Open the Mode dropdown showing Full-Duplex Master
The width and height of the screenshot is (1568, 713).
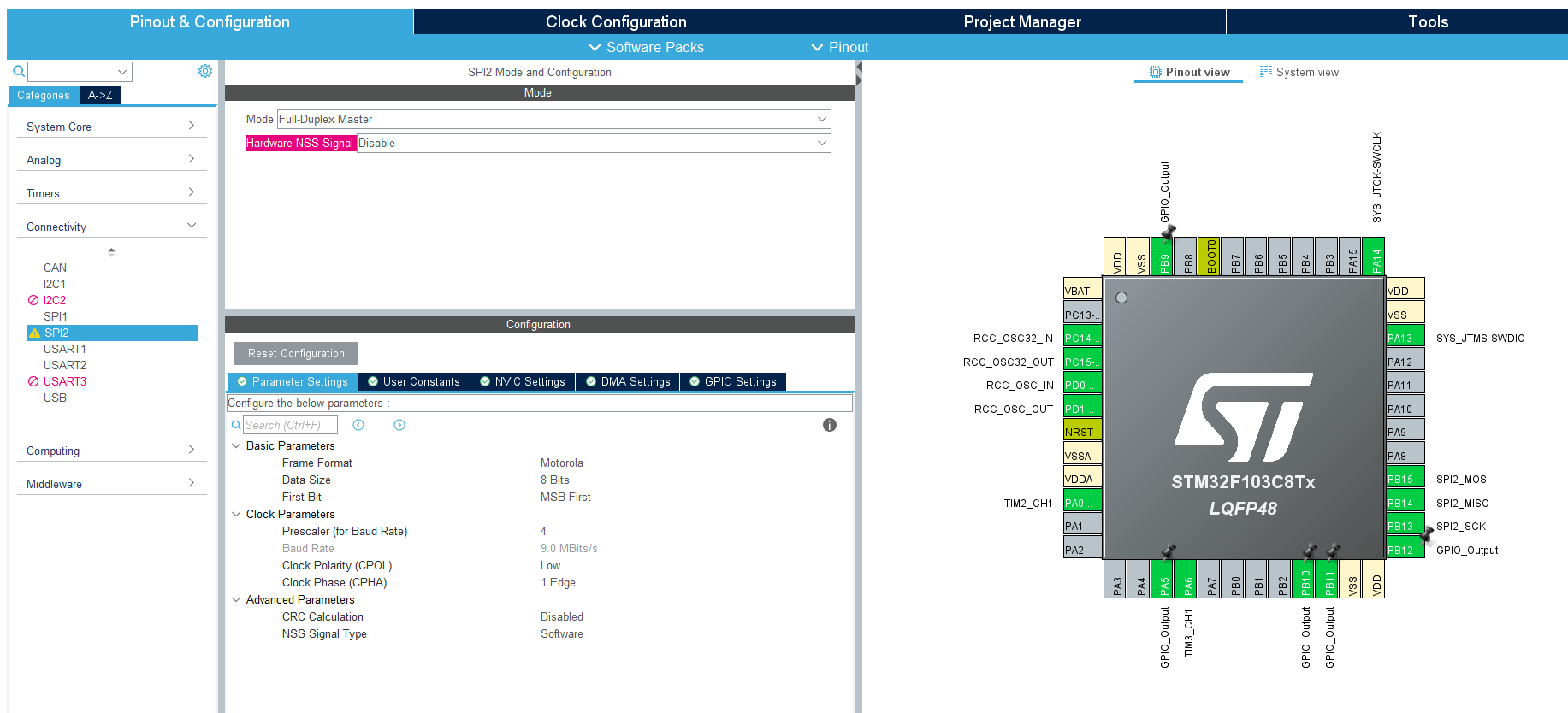[x=553, y=119]
